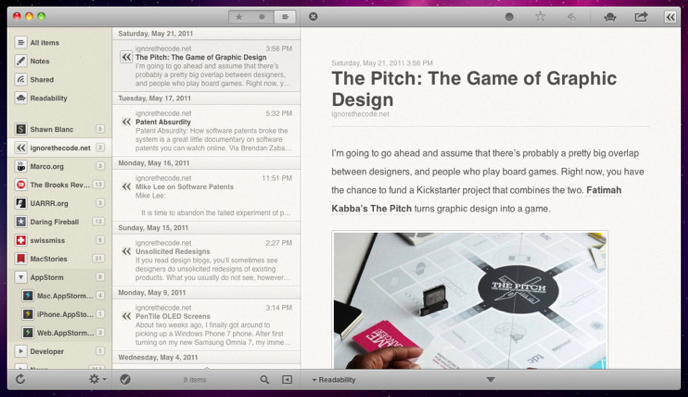This screenshot has width=688, height=397.
Task: Click the Saturday, May 21, 2011 date header
Action: click(x=206, y=33)
